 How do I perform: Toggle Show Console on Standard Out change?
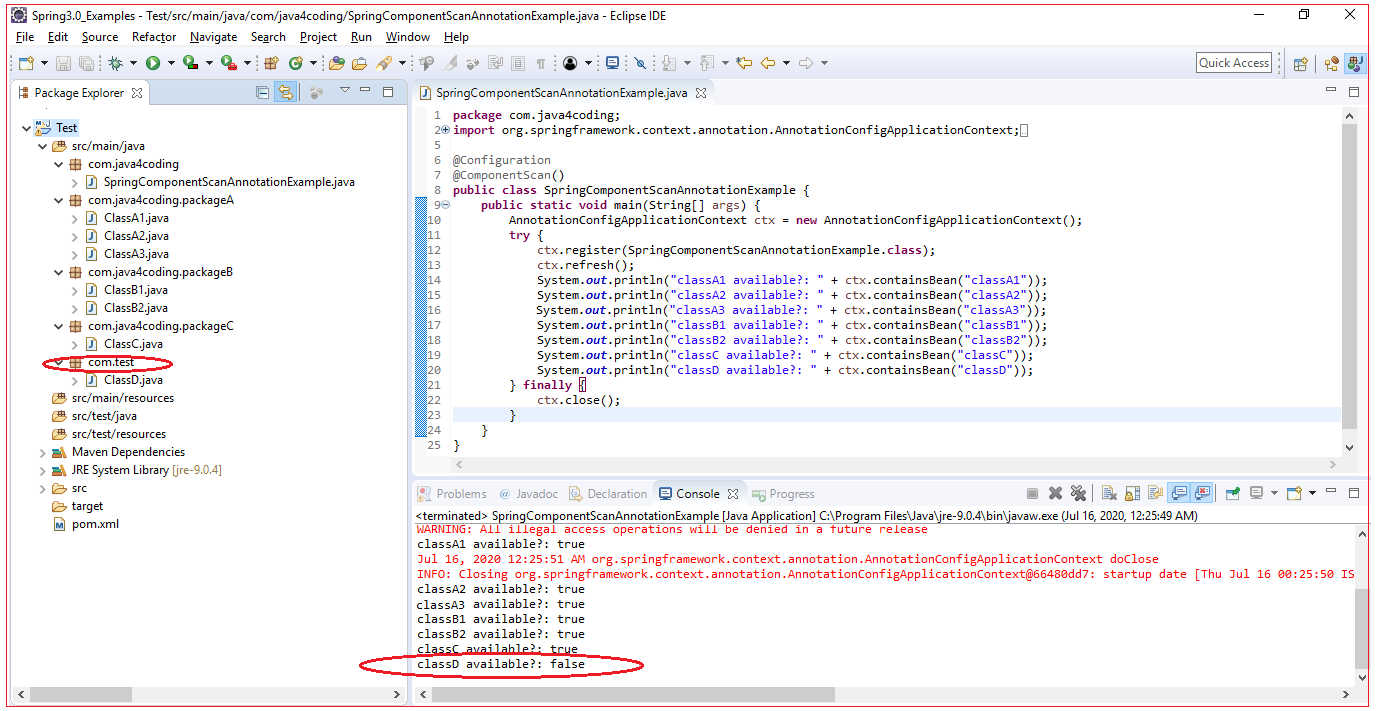coord(1179,493)
